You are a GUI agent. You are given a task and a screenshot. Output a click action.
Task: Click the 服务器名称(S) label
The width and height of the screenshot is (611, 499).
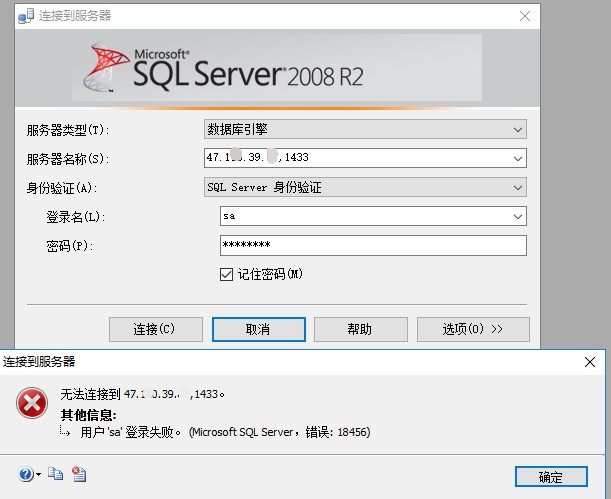click(68, 159)
